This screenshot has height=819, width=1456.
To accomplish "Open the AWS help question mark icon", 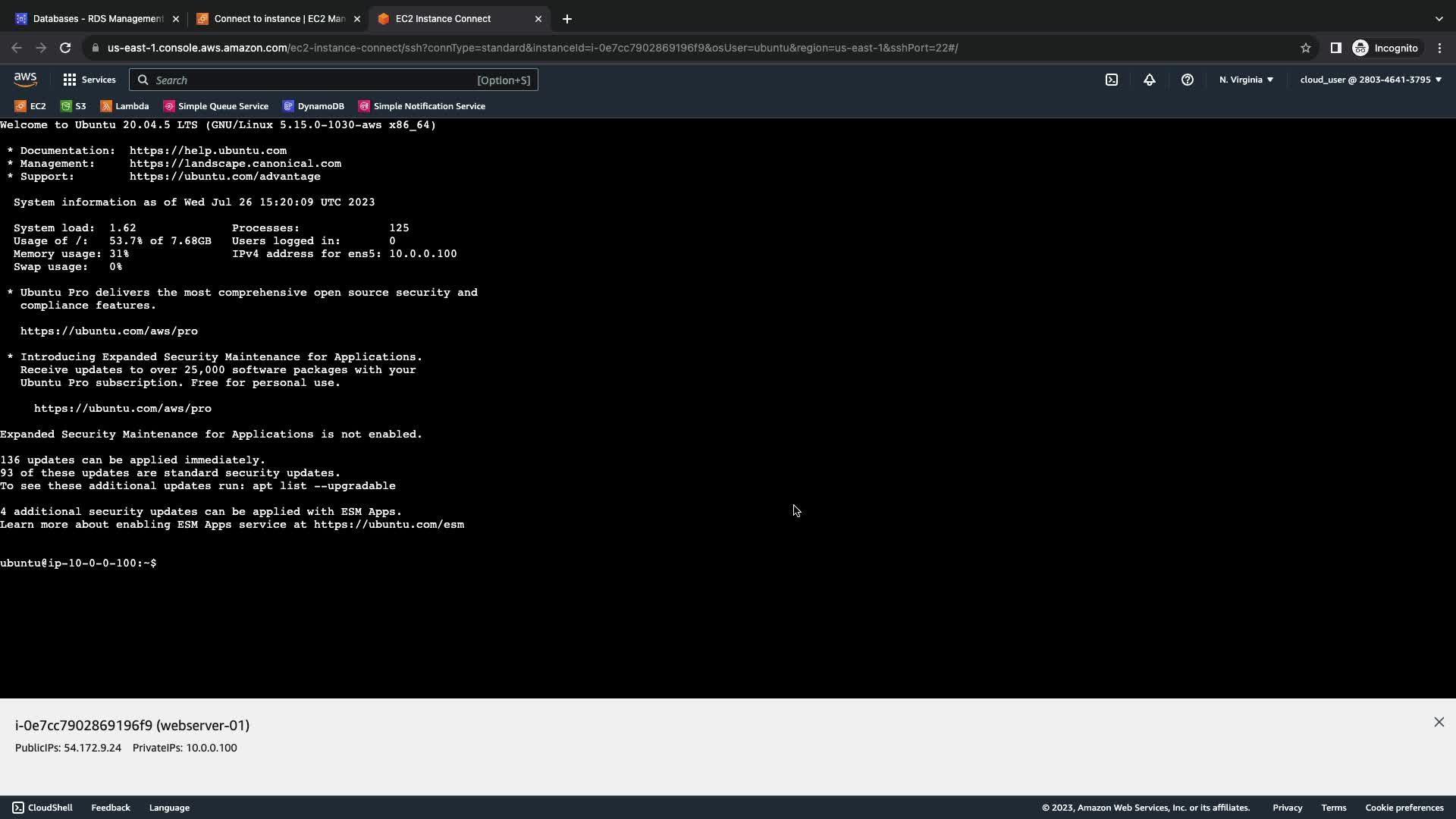I will coord(1187,80).
